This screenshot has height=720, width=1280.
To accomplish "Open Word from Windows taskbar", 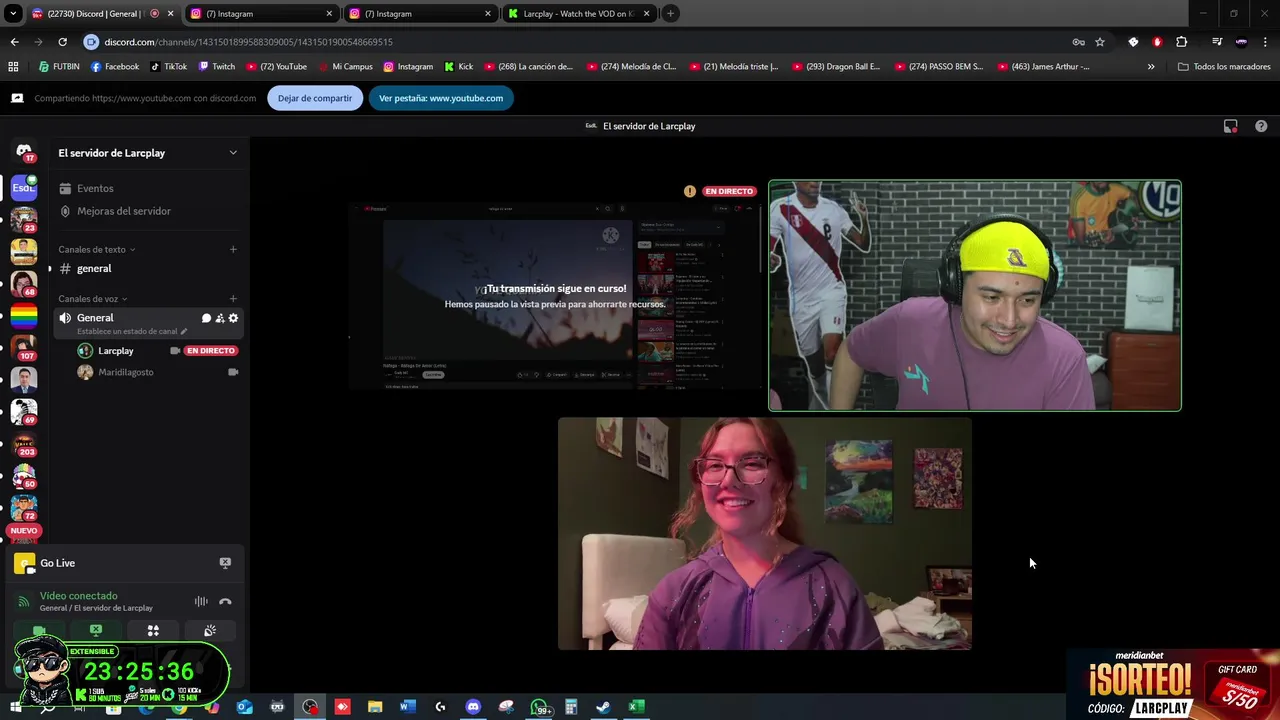I will pyautogui.click(x=407, y=707).
